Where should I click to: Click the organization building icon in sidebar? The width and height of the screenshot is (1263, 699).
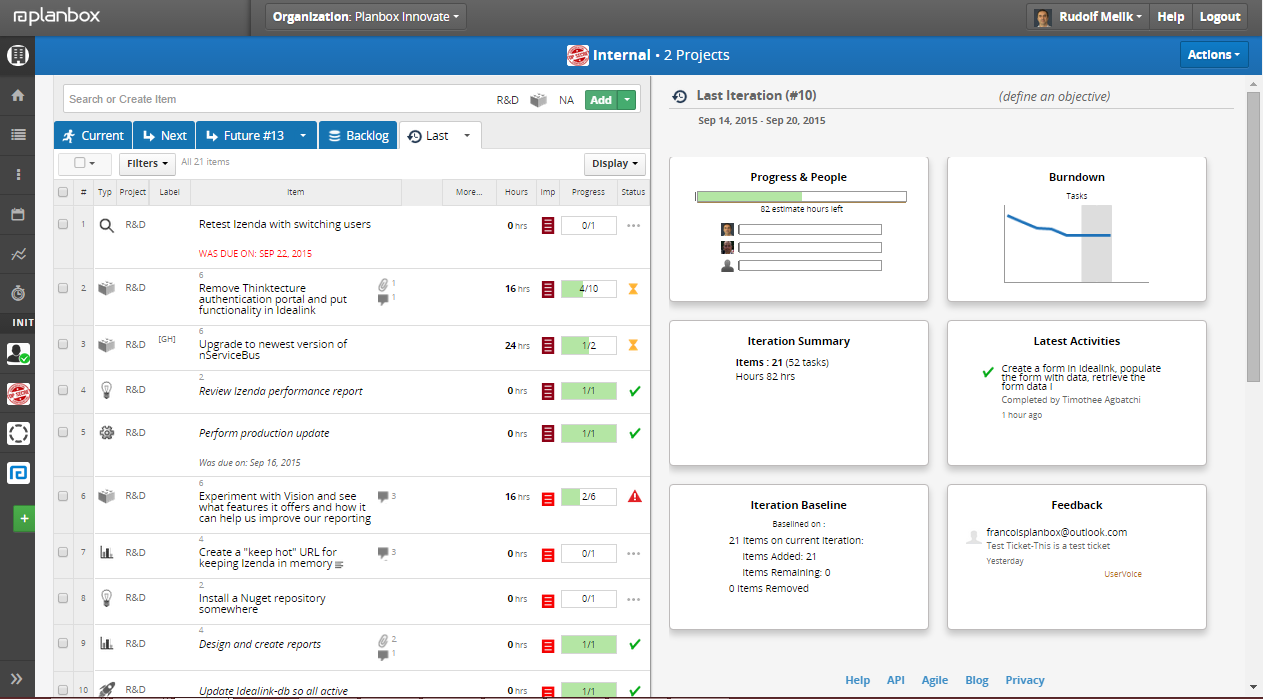[17, 55]
